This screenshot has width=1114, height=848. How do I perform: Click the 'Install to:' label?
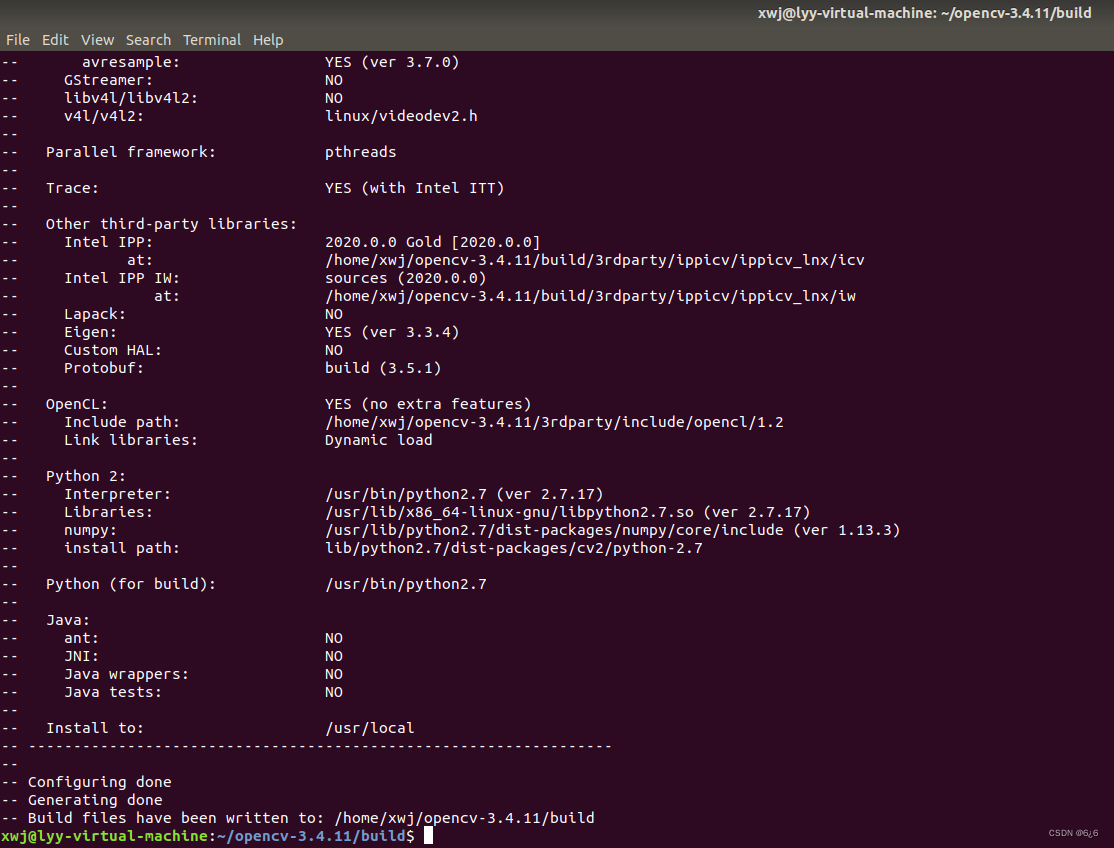tap(94, 728)
